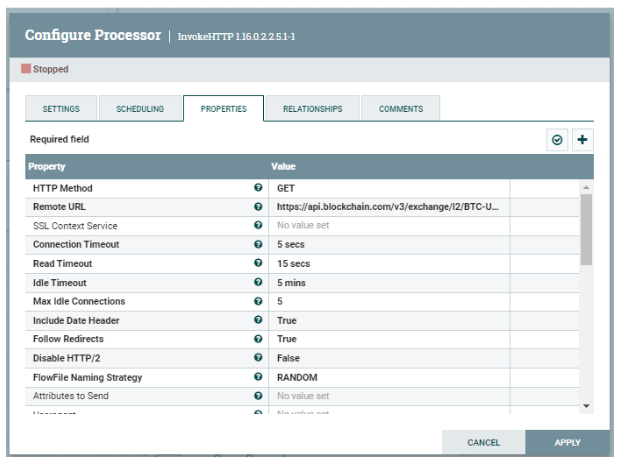620x466 pixels.
Task: Show help for FlowFile Naming Strategy
Action: pos(258,377)
